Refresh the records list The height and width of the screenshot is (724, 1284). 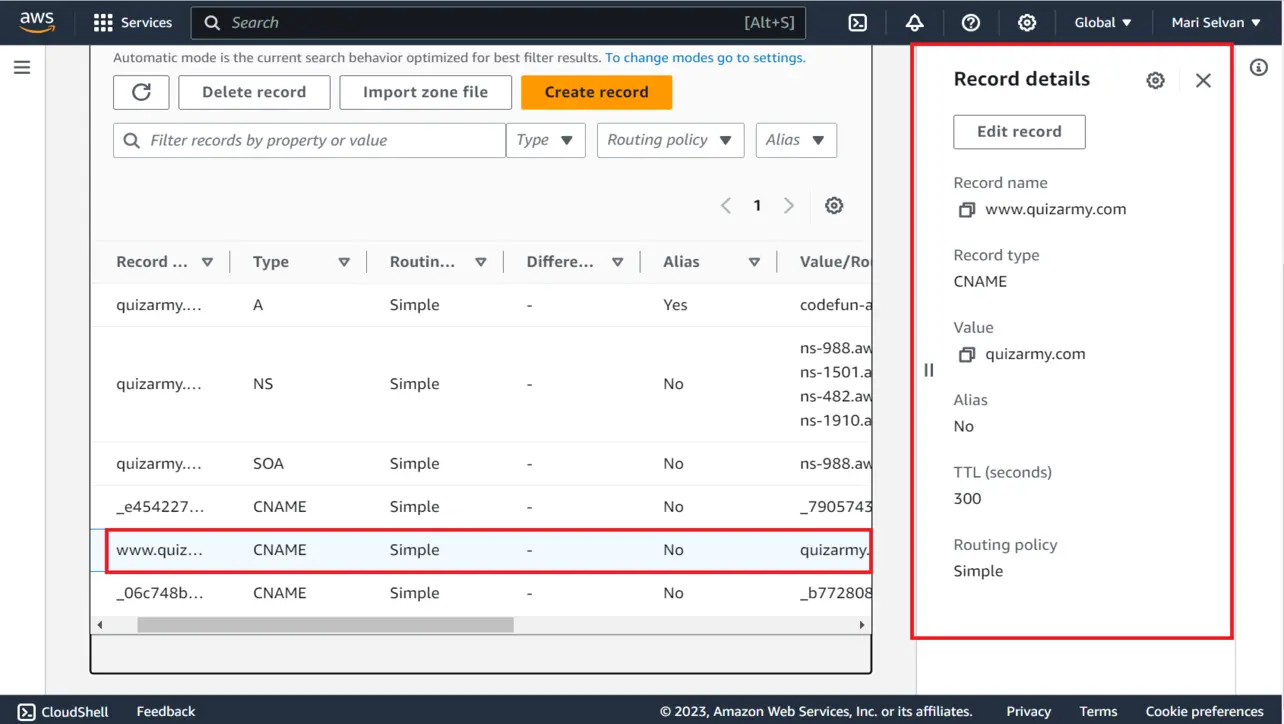[141, 92]
